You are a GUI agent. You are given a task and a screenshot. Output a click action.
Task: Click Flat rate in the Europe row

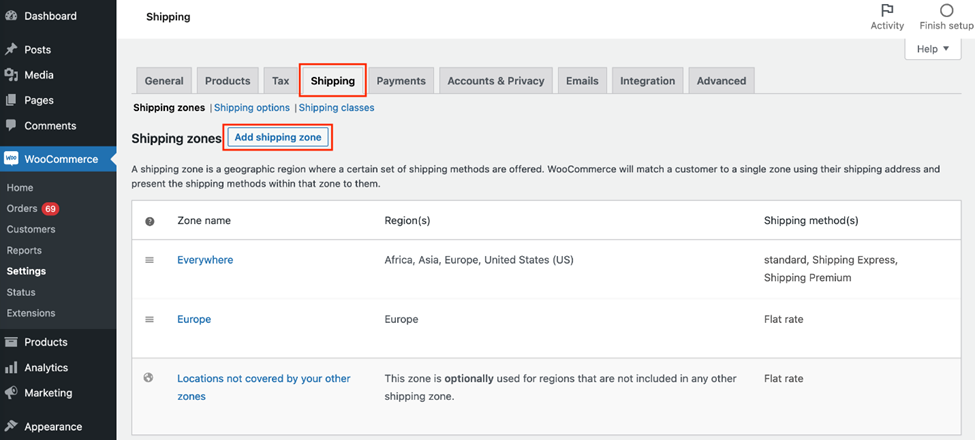[x=783, y=319]
